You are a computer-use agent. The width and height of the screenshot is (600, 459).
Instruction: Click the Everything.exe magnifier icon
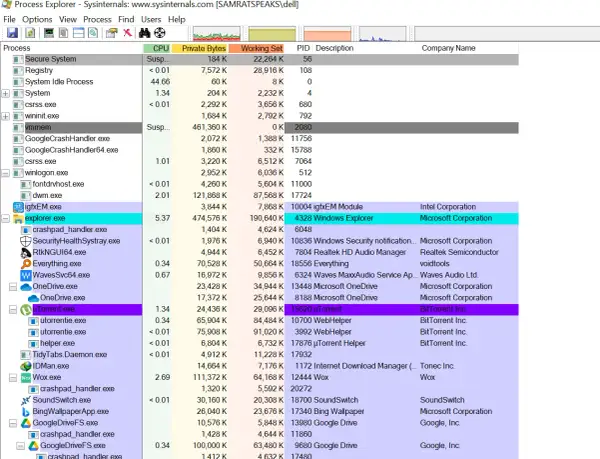click(26, 264)
